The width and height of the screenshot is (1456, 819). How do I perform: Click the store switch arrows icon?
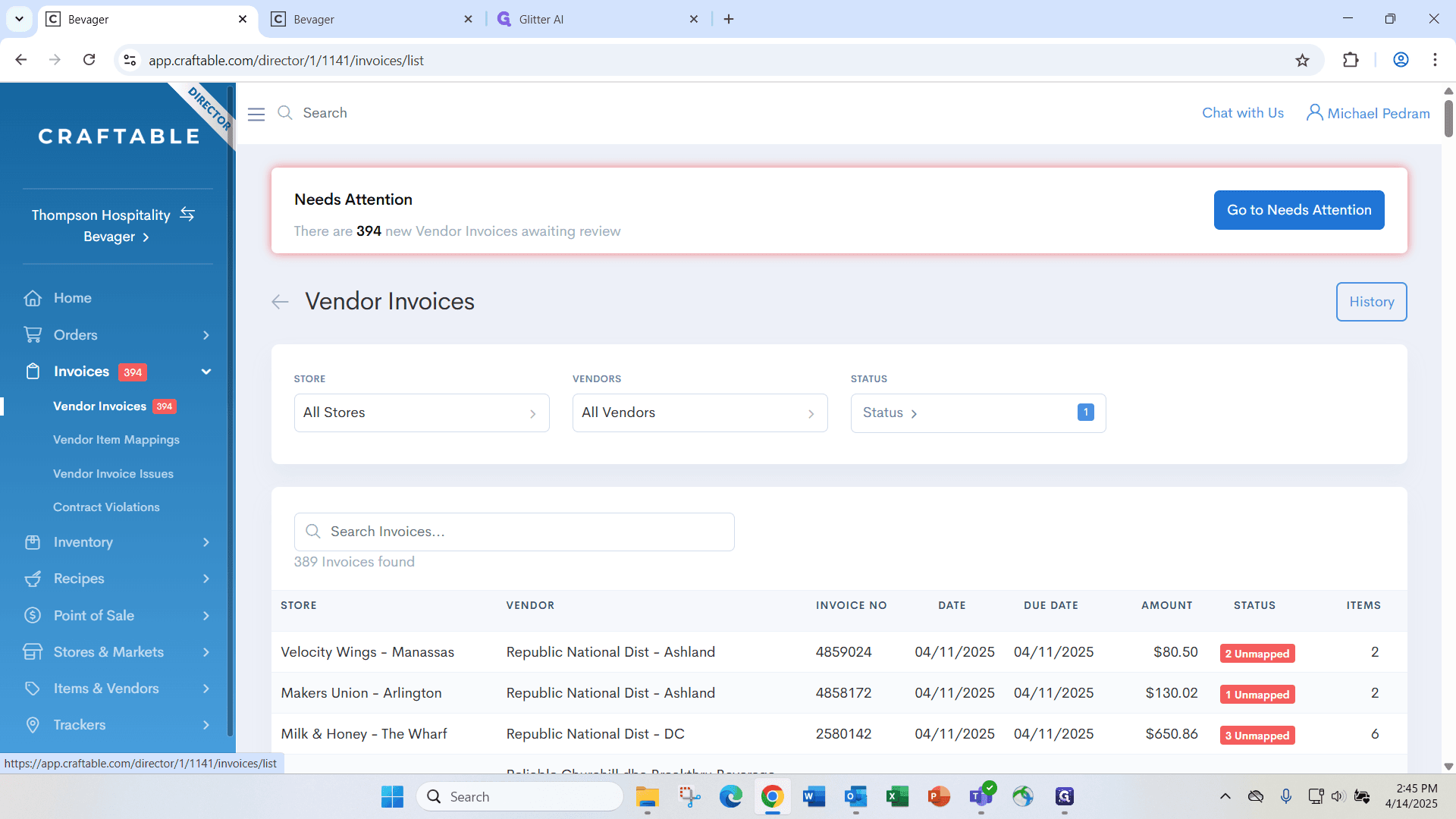(187, 215)
